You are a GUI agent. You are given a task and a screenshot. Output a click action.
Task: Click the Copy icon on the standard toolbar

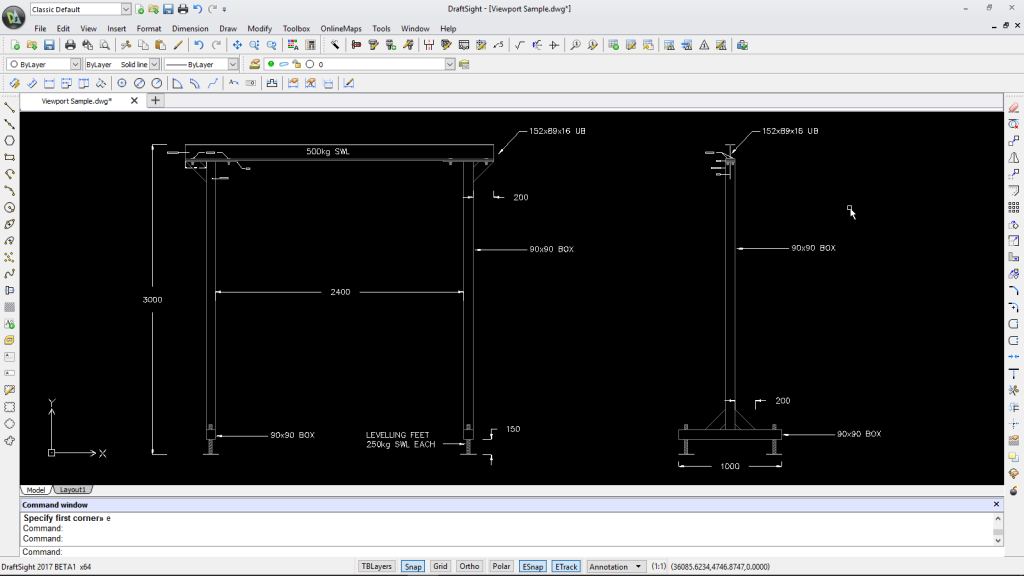pyautogui.click(x=141, y=45)
